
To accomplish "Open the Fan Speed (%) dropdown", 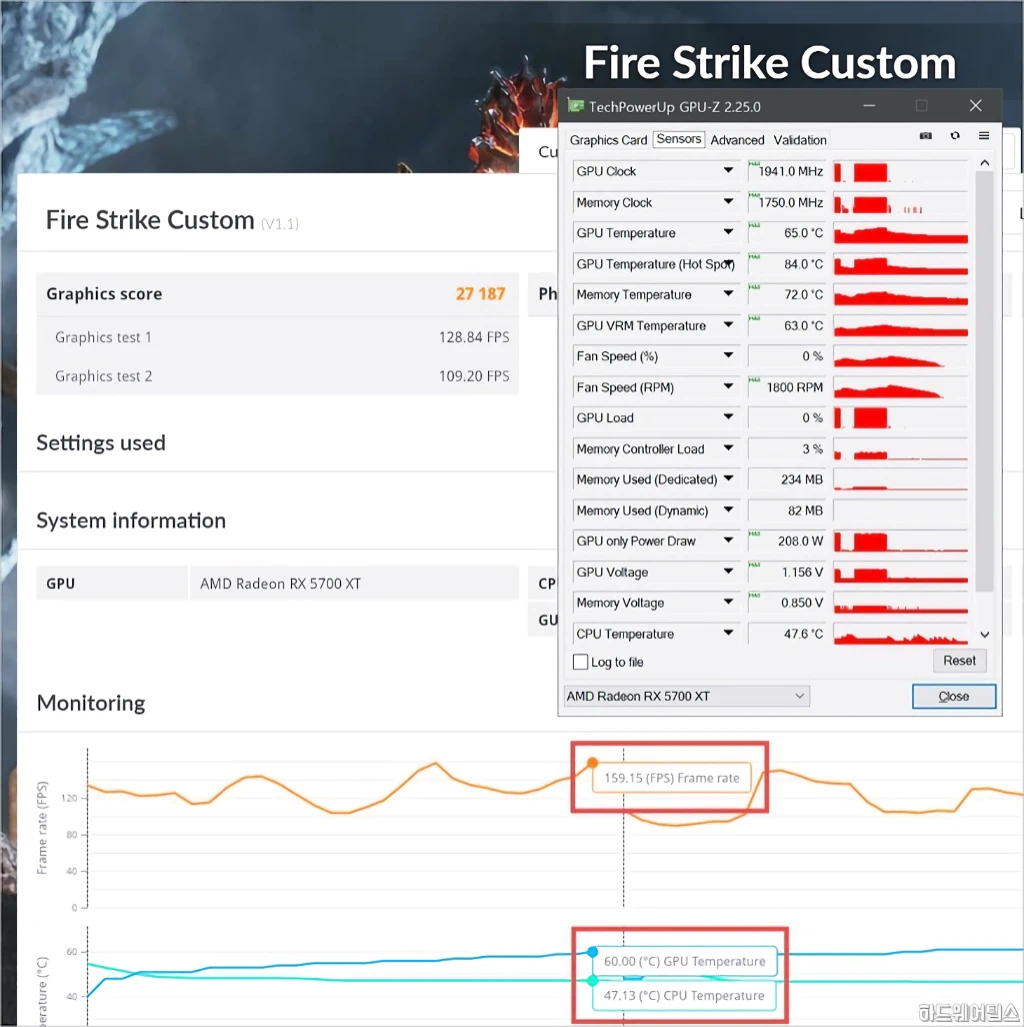I will (x=728, y=356).
